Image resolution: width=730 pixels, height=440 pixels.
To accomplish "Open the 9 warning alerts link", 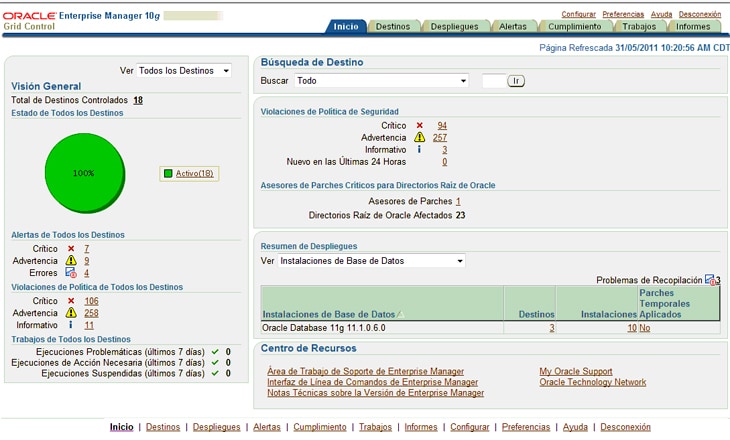I will point(87,261).
